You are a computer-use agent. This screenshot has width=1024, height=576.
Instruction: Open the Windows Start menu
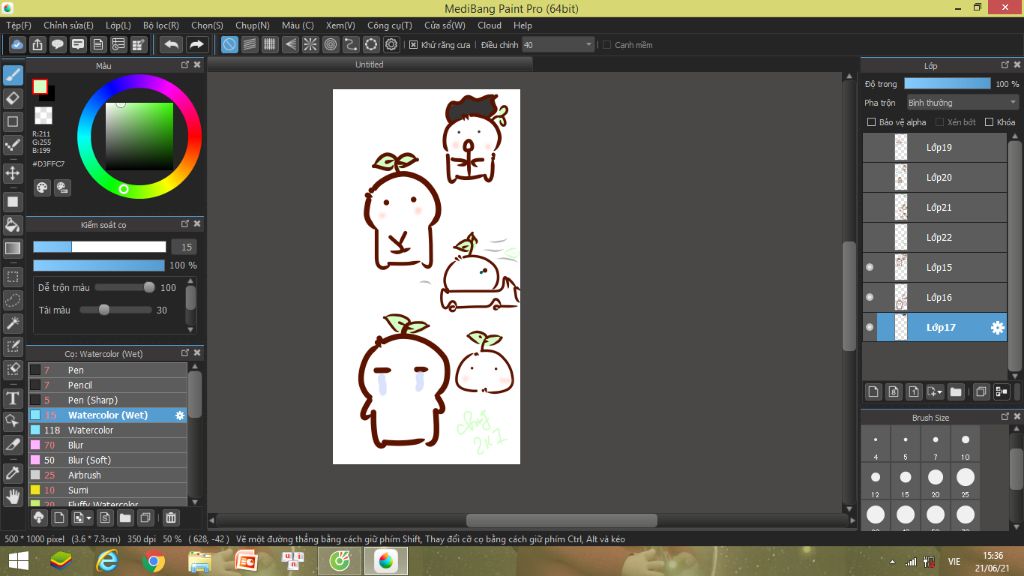click(18, 561)
